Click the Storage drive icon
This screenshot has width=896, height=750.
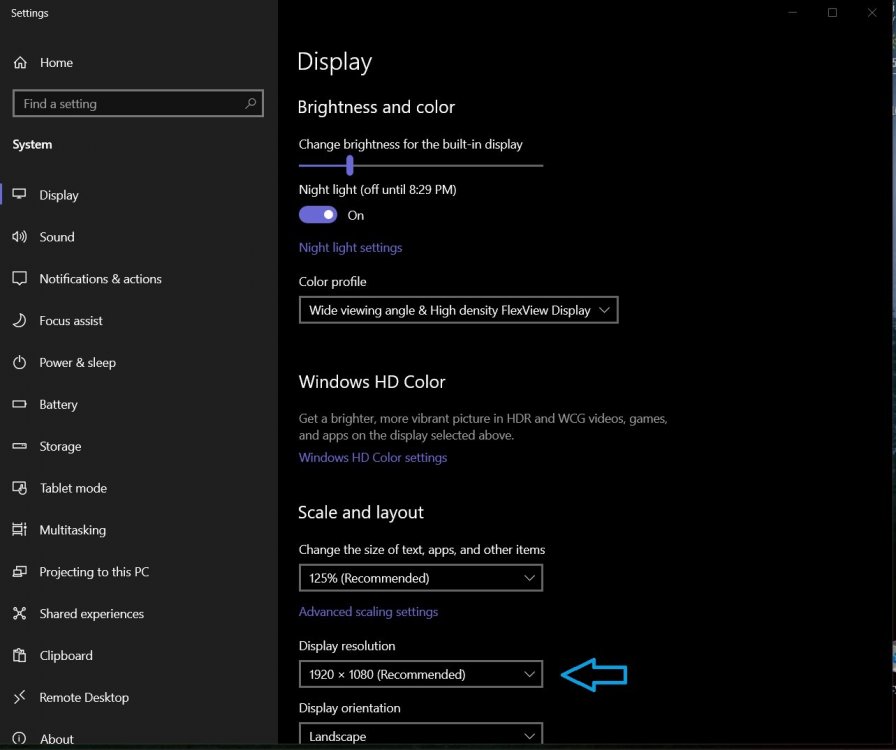point(19,446)
